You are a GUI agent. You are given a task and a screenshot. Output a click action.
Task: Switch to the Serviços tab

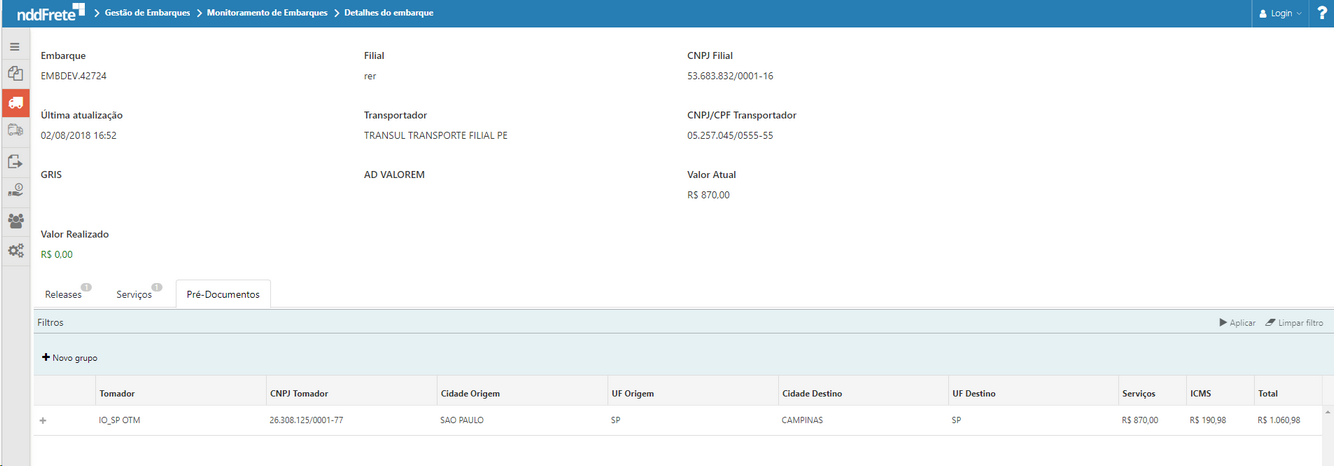(x=134, y=295)
